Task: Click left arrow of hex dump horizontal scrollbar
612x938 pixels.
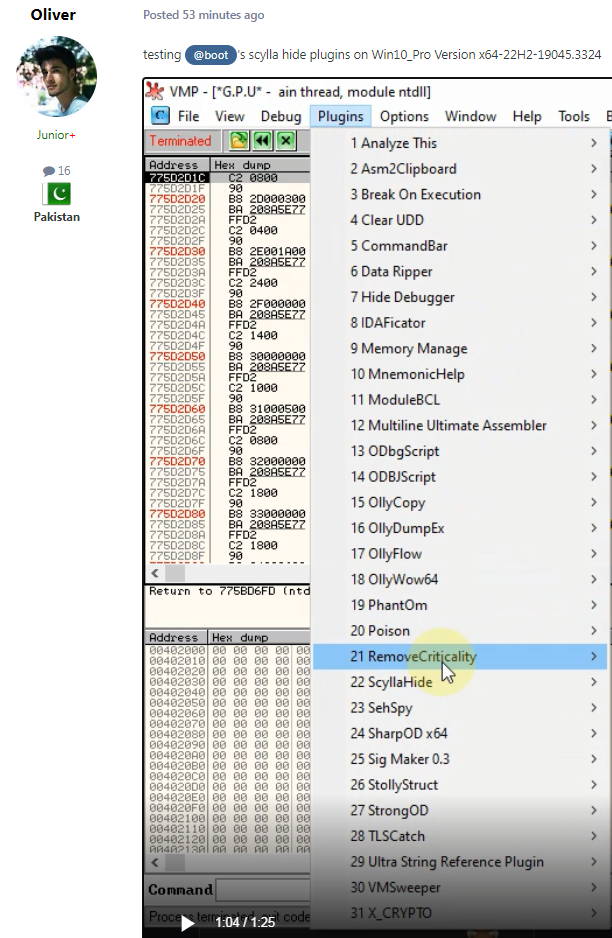Action: coord(155,863)
